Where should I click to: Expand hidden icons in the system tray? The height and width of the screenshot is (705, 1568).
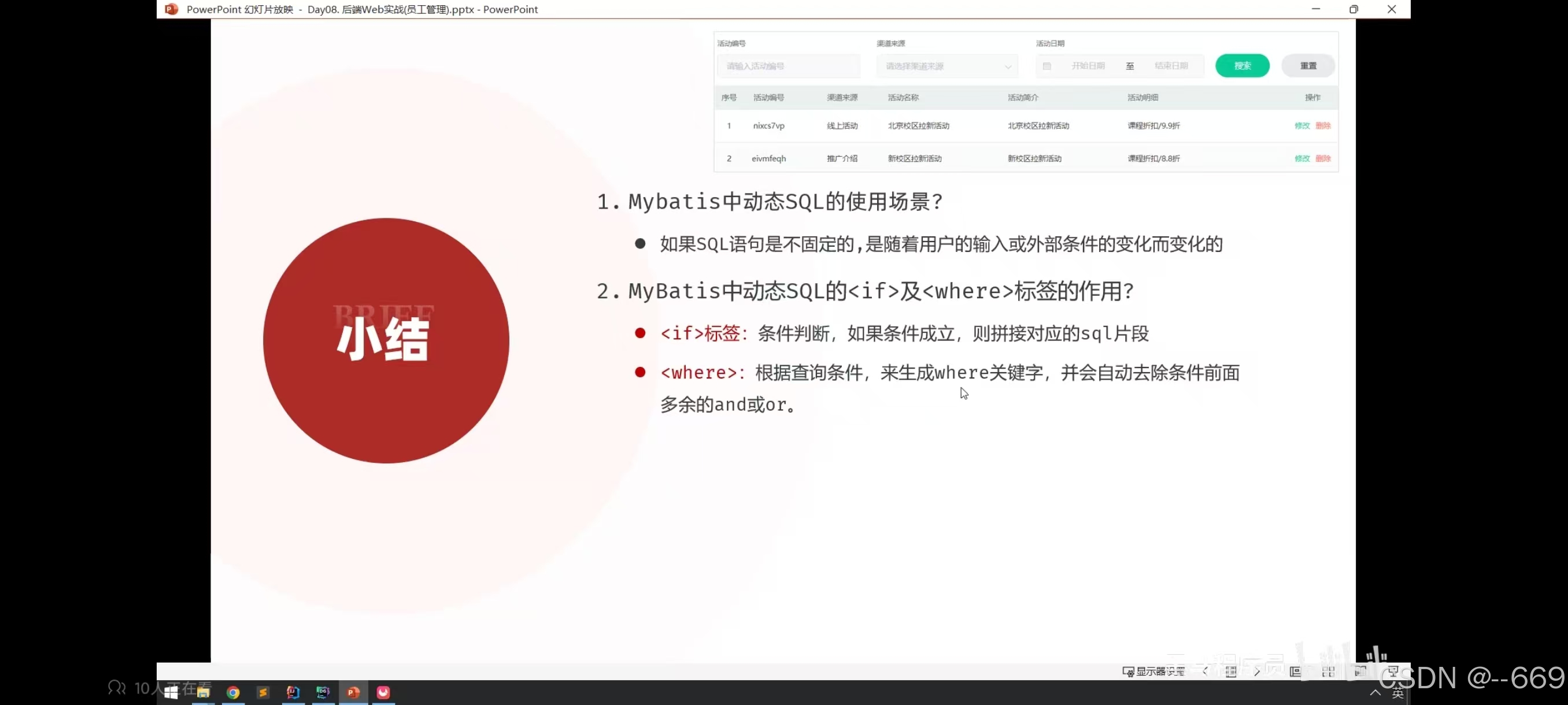(1374, 692)
